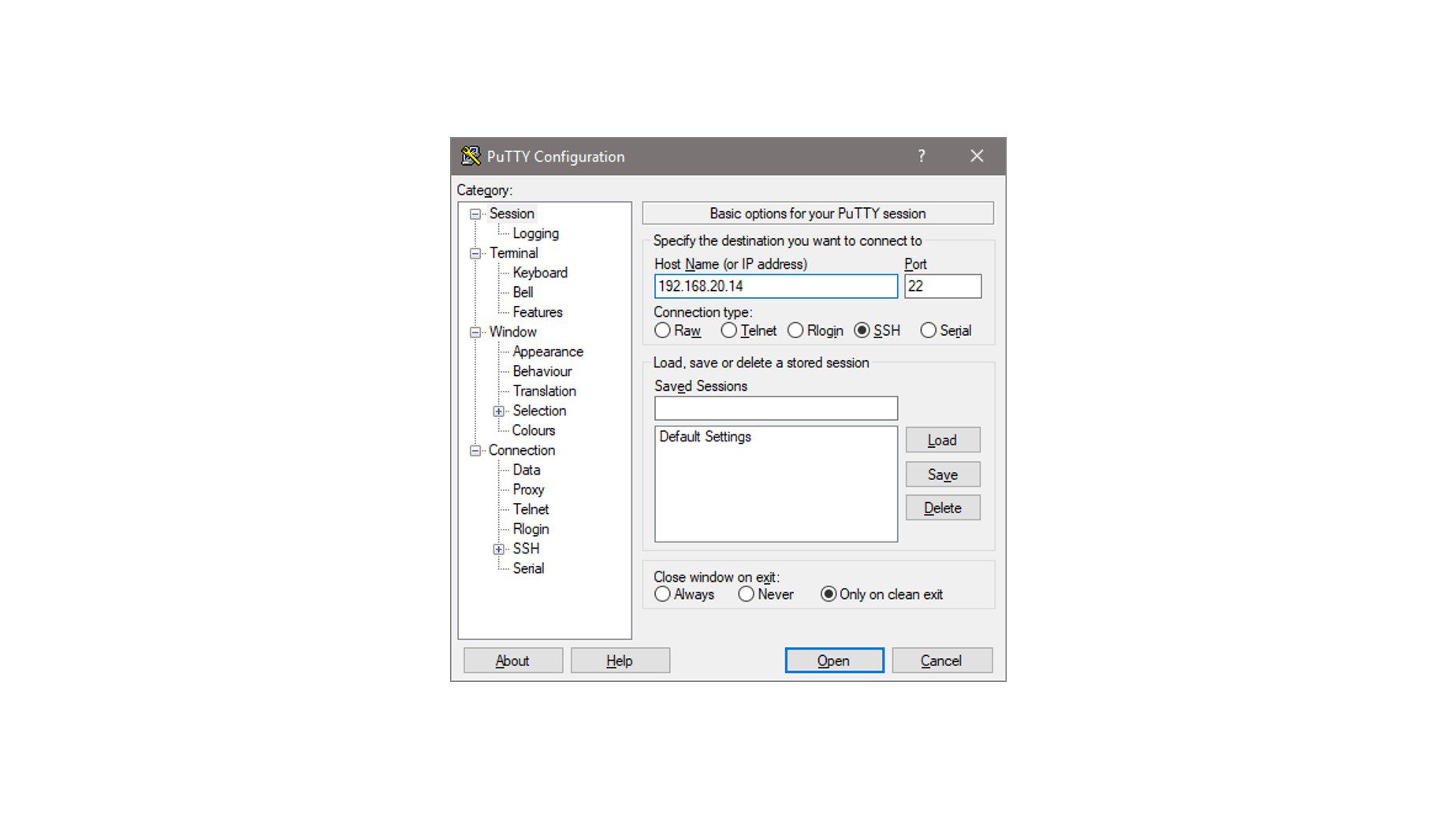Select the Raw connection type
Image resolution: width=1456 pixels, height=819 pixels.
(662, 331)
